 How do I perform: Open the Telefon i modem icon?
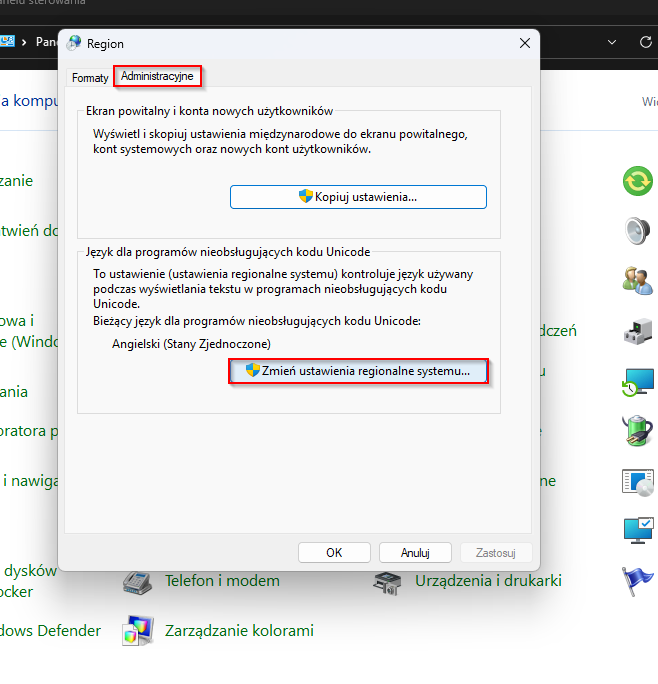pyautogui.click(x=137, y=581)
